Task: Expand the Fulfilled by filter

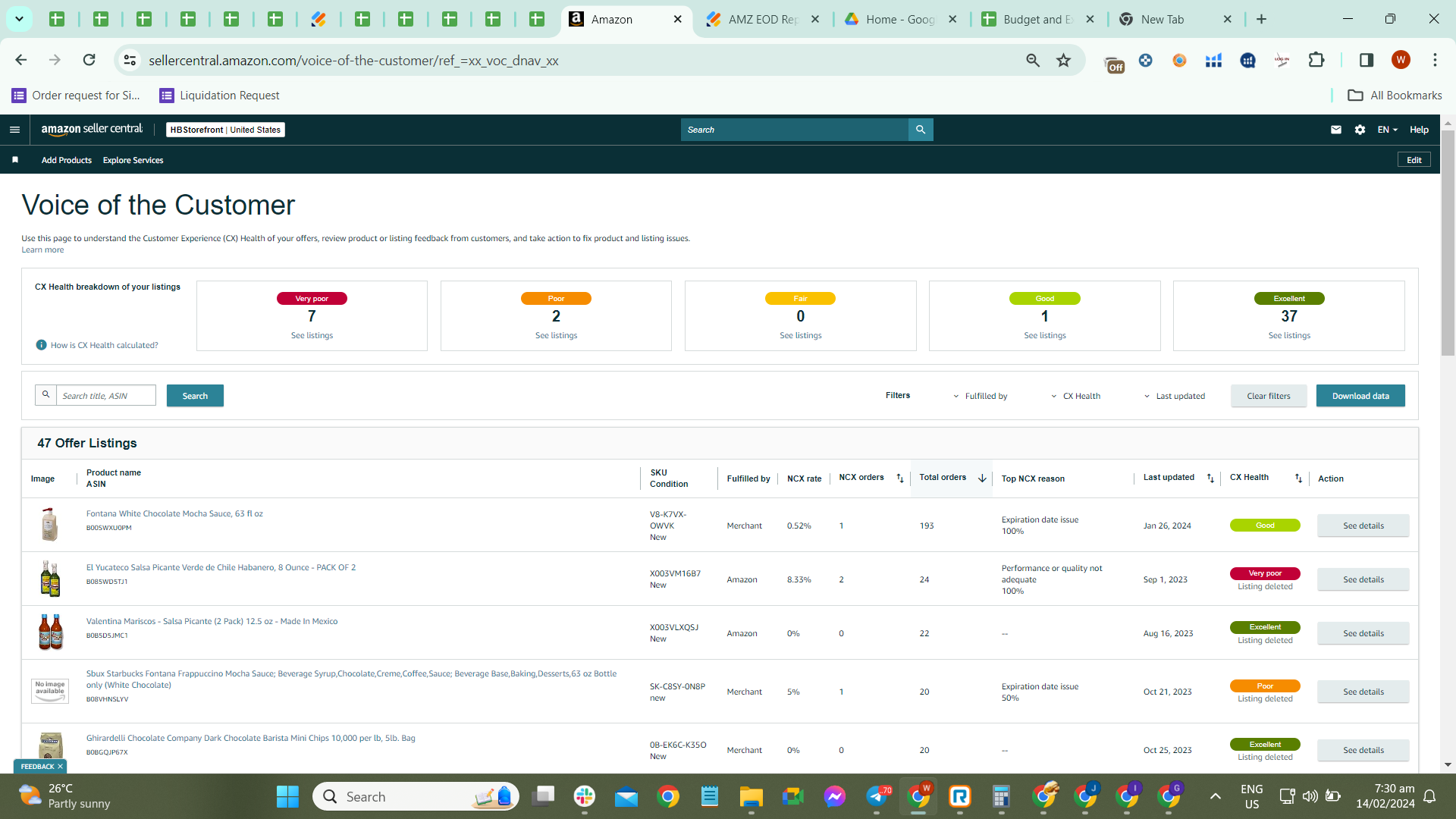Action: point(980,396)
